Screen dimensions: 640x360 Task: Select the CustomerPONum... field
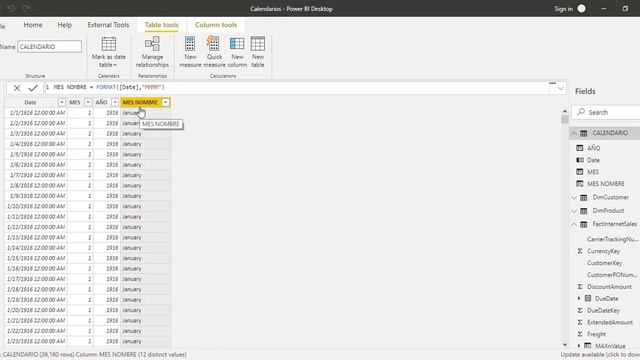[x=612, y=275]
